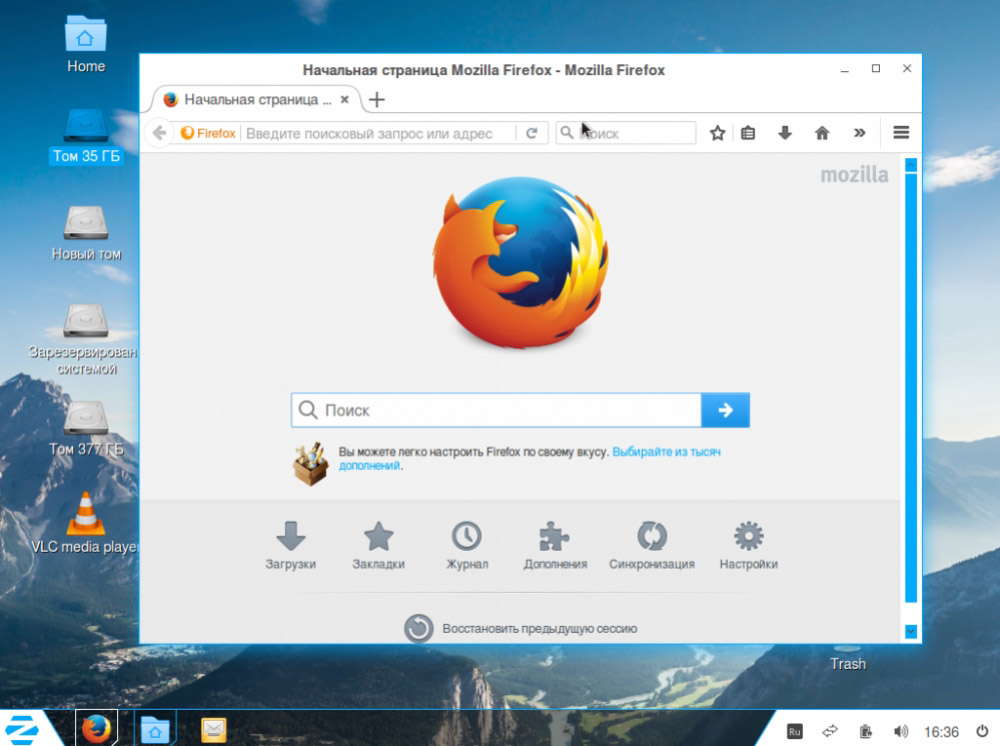
Task: Expand the toolbar overflow chevron
Action: click(860, 133)
